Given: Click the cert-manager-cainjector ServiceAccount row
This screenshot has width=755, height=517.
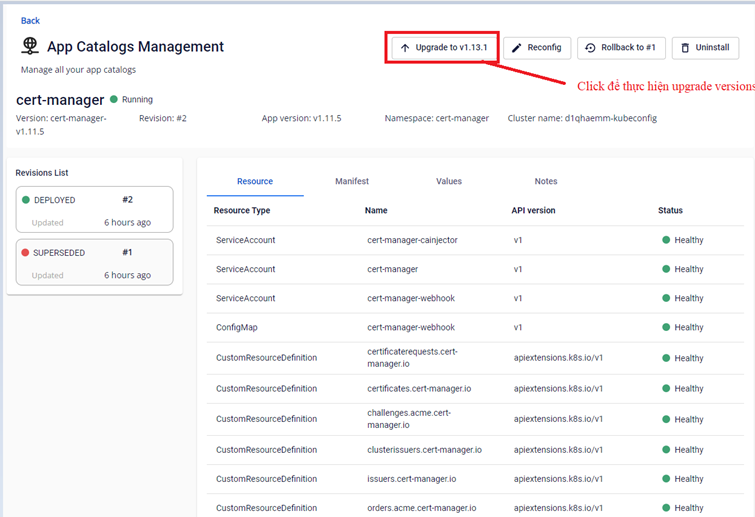Looking at the screenshot, I should (411, 240).
